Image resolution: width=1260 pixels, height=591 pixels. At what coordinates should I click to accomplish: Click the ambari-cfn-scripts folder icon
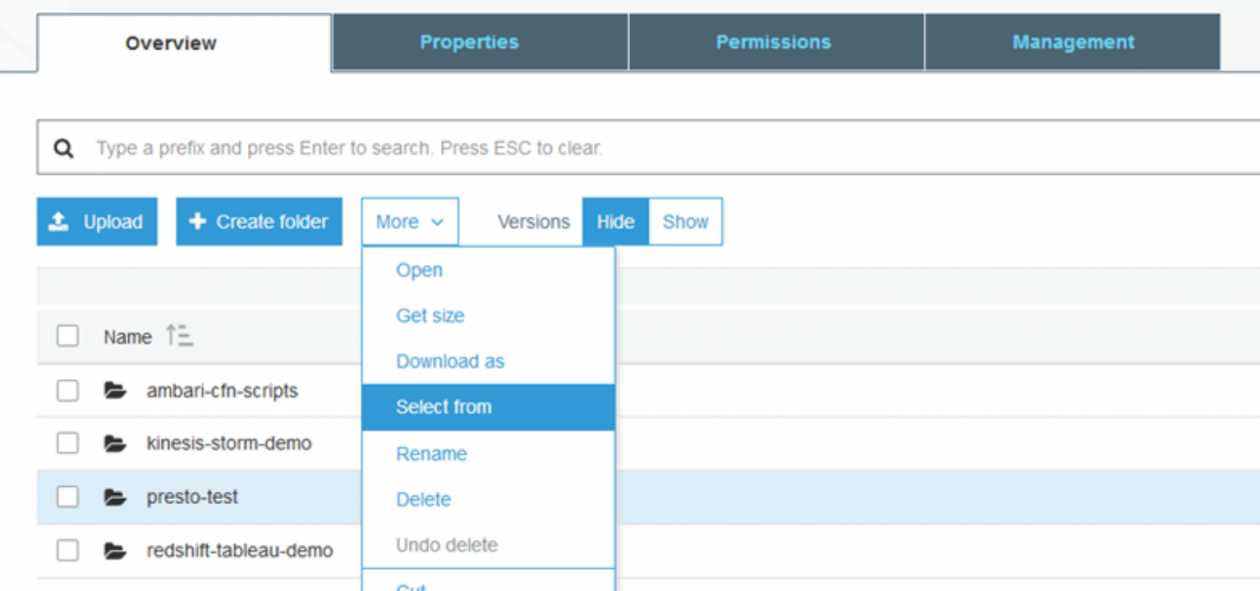(x=115, y=391)
